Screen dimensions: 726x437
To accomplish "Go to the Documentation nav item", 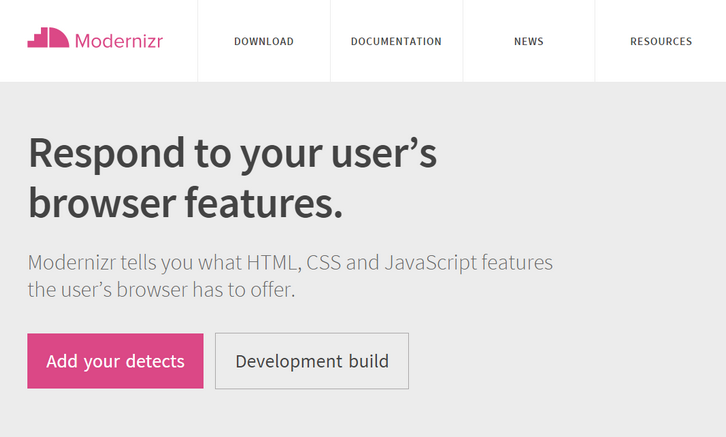I will coord(396,42).
